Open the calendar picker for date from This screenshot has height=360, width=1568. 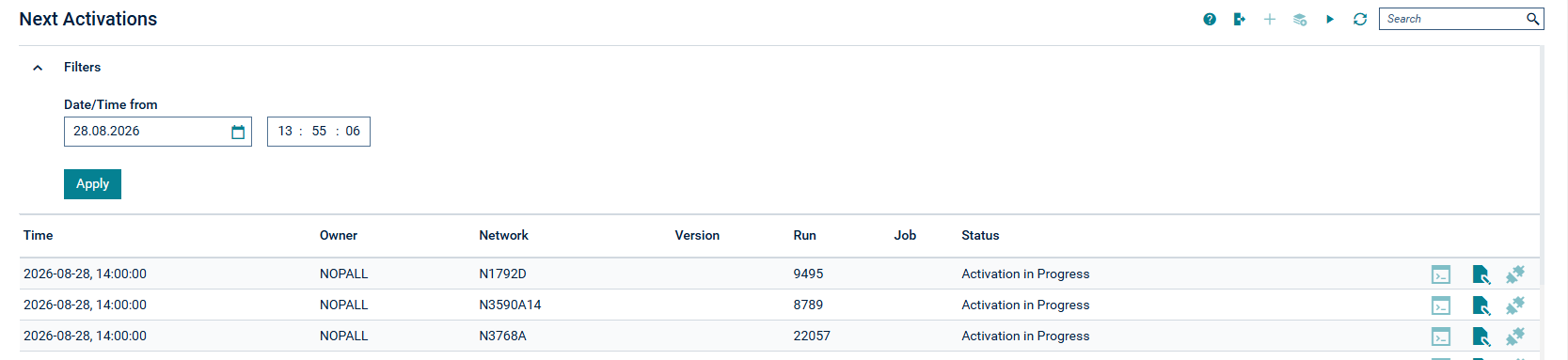(238, 132)
